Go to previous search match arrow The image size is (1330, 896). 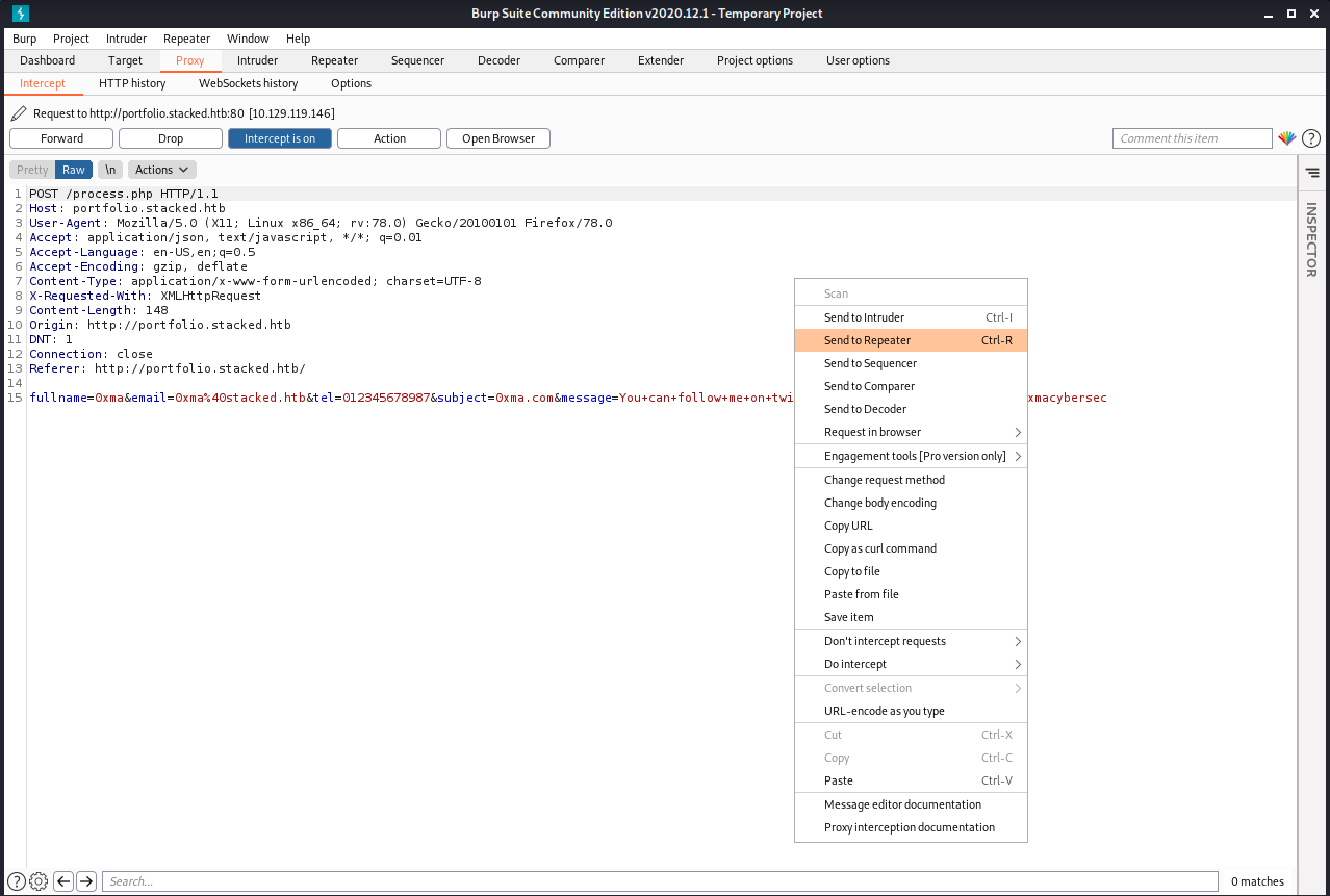[x=63, y=881]
